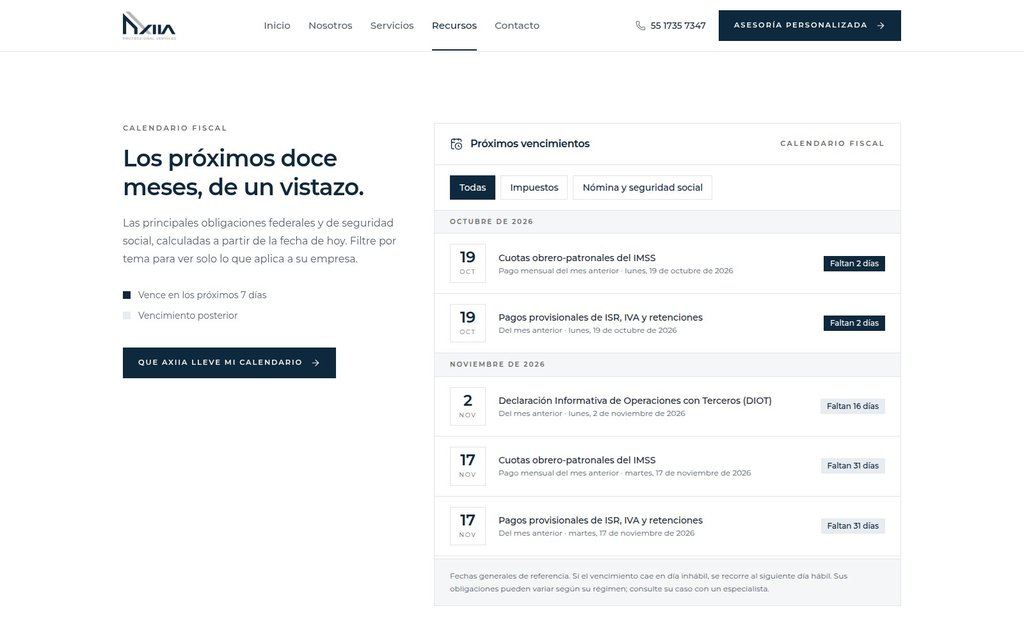Select Recursos in the navigation bar
The width and height of the screenshot is (1024, 640).
click(x=454, y=25)
